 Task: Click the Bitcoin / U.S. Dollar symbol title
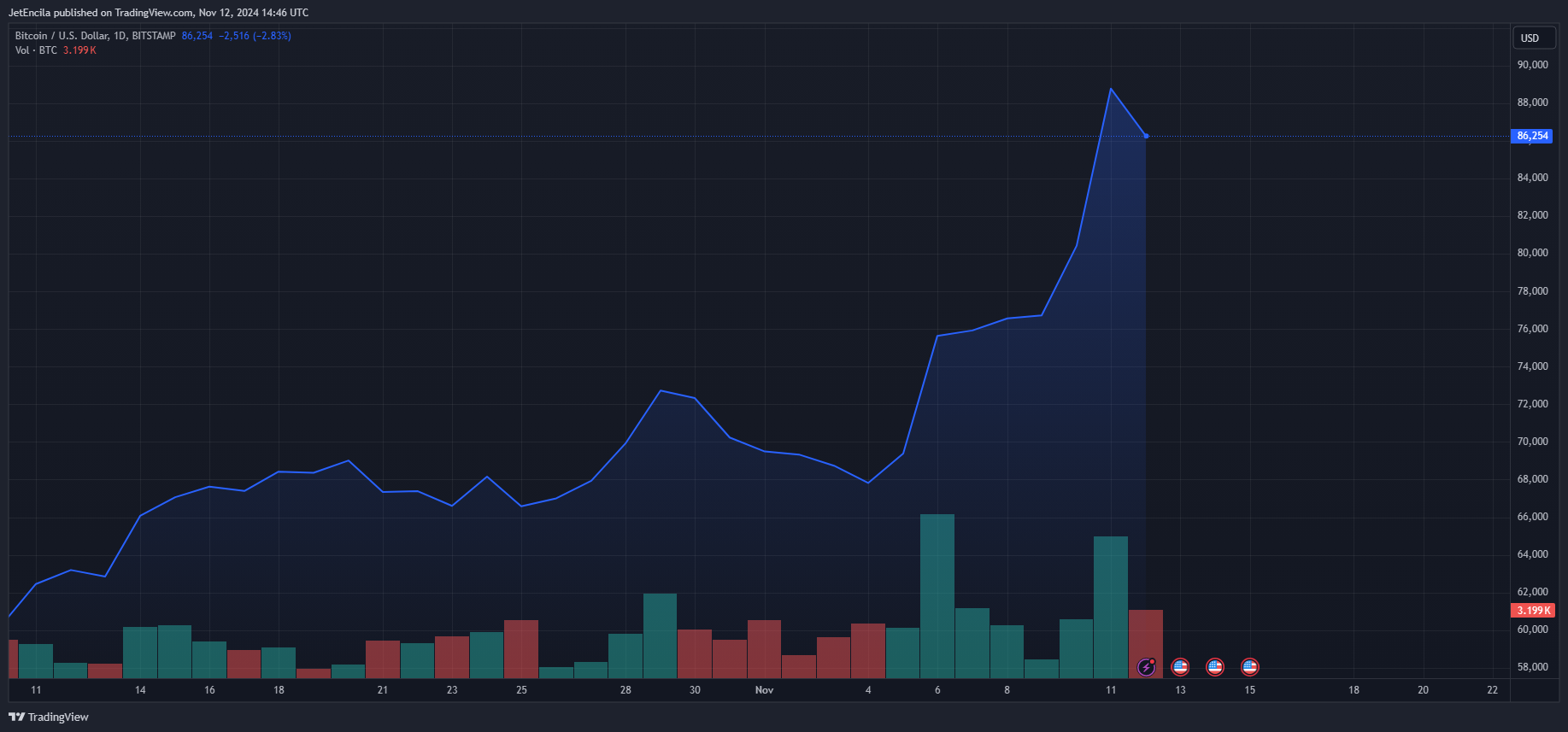click(94, 36)
